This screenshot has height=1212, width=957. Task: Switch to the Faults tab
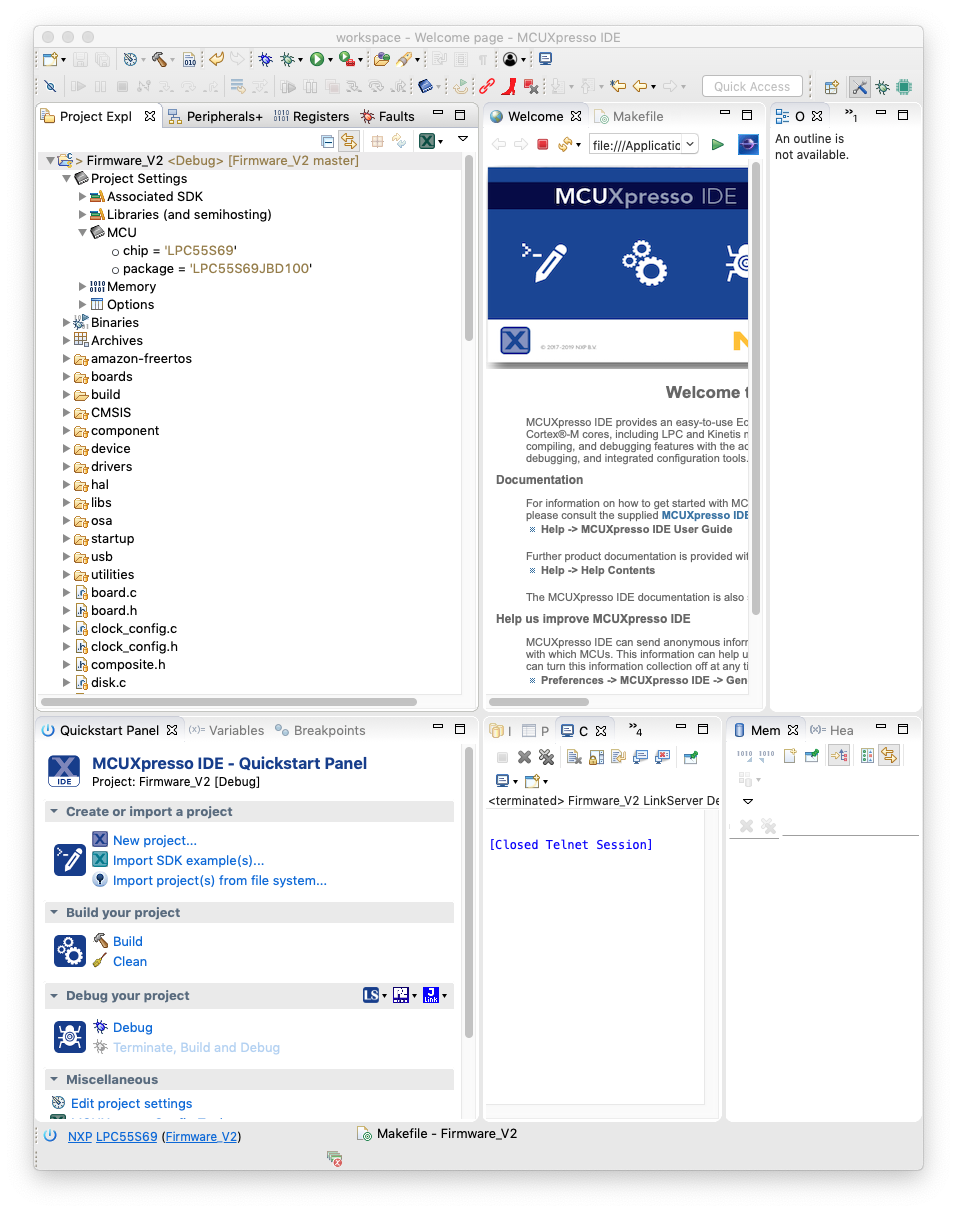click(x=388, y=116)
